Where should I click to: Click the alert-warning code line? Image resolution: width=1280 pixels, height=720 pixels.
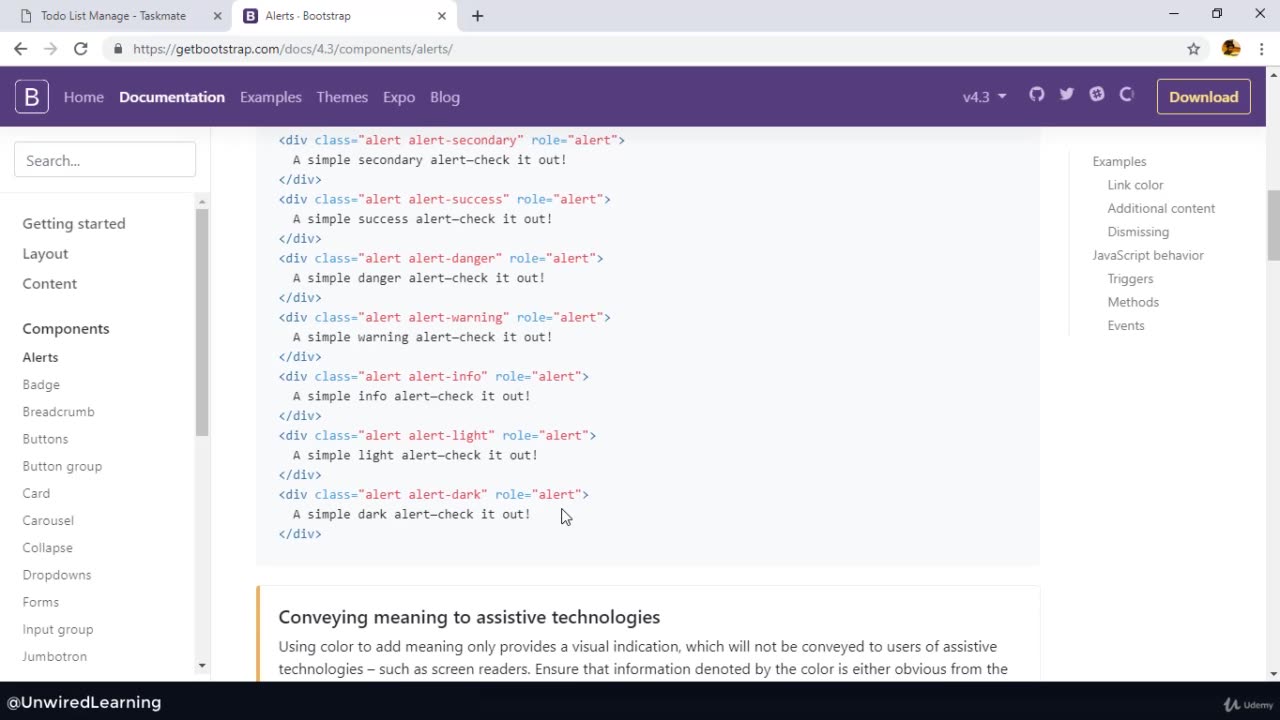tap(445, 317)
